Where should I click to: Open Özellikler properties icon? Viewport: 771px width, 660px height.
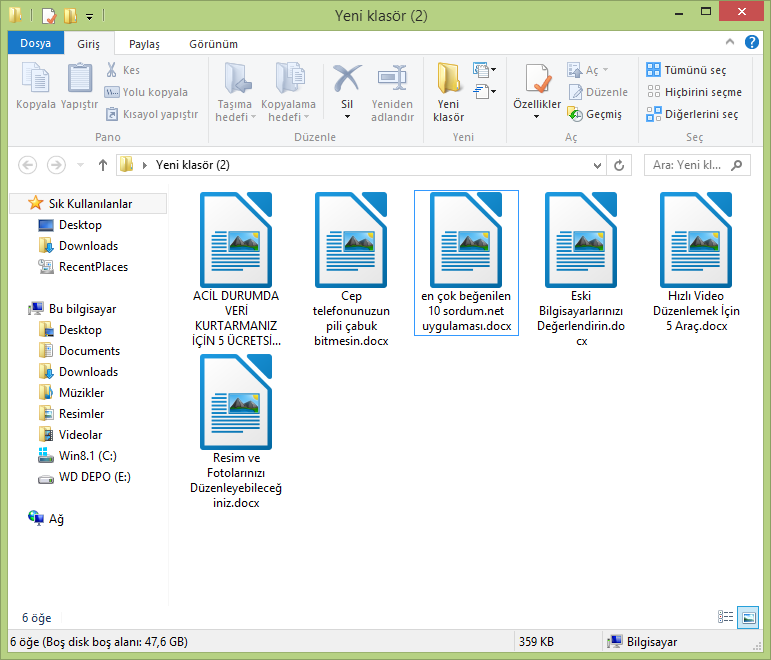(x=537, y=78)
